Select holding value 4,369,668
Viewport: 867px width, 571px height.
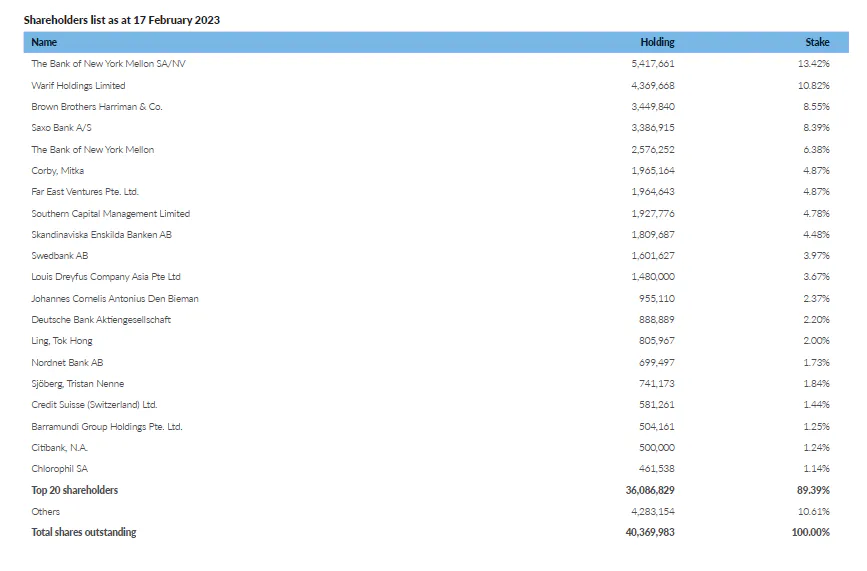point(653,86)
